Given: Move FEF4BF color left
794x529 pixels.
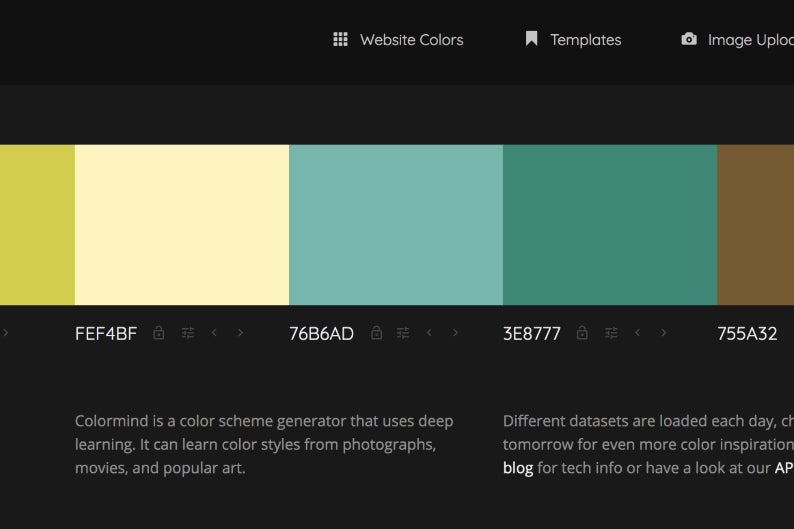Looking at the screenshot, I should tap(214, 333).
